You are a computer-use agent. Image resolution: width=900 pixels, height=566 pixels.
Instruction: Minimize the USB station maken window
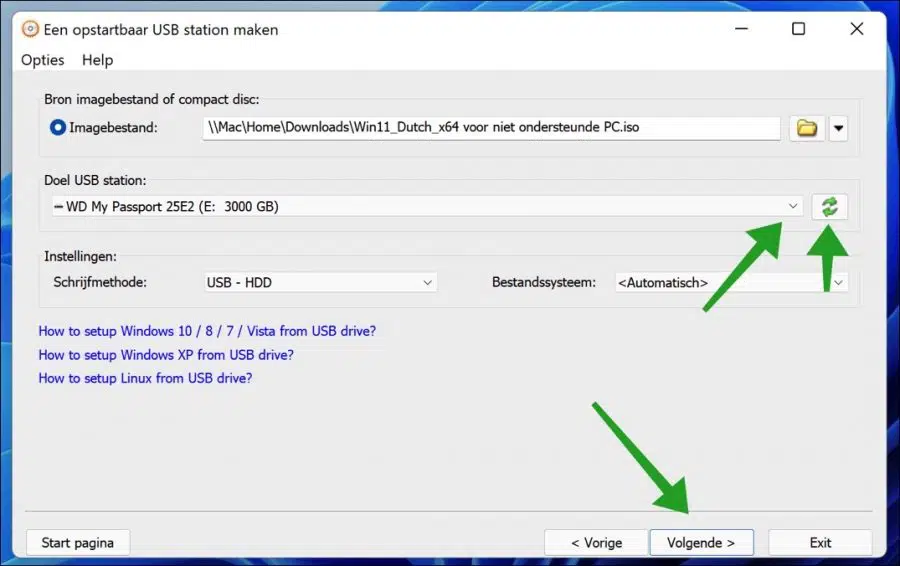click(742, 29)
